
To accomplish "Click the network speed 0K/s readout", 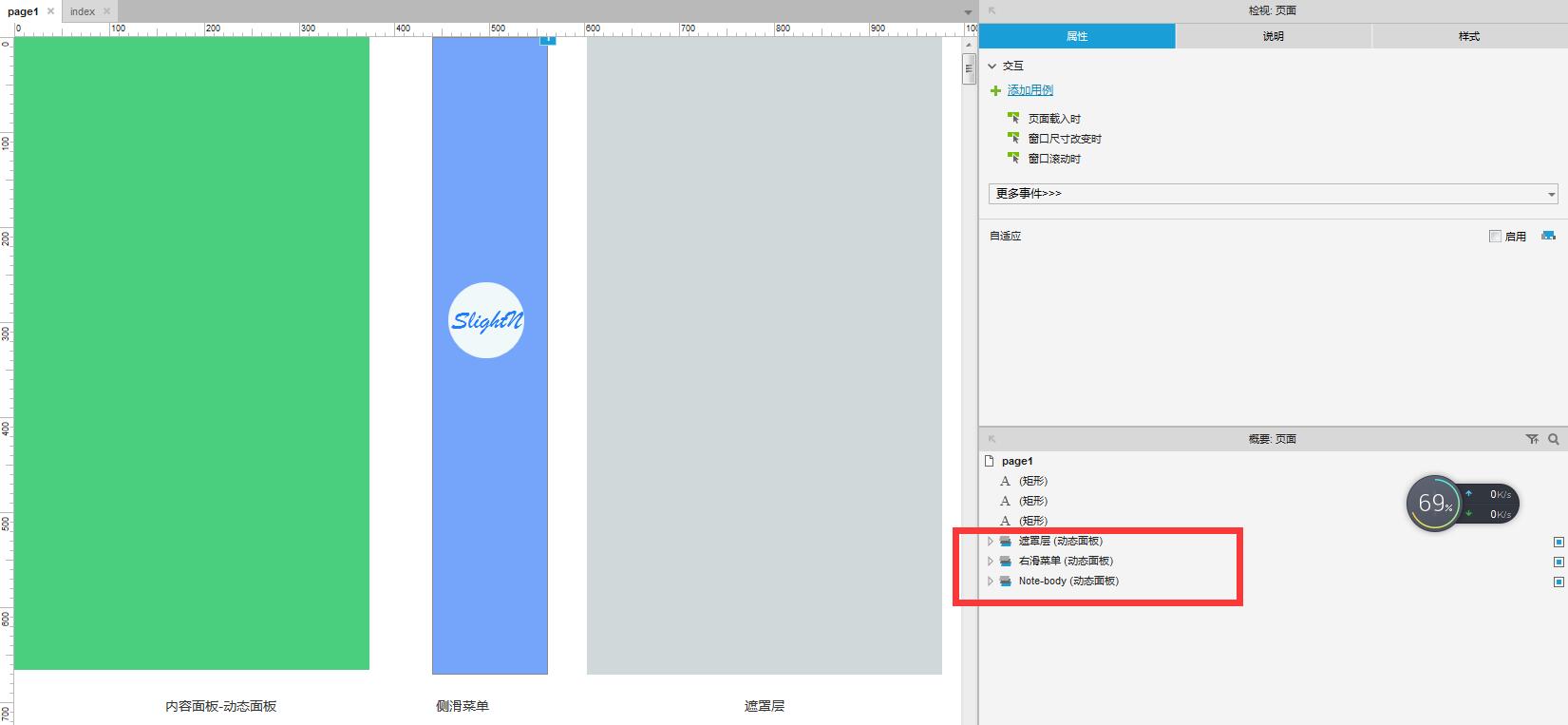I will coord(1489,504).
